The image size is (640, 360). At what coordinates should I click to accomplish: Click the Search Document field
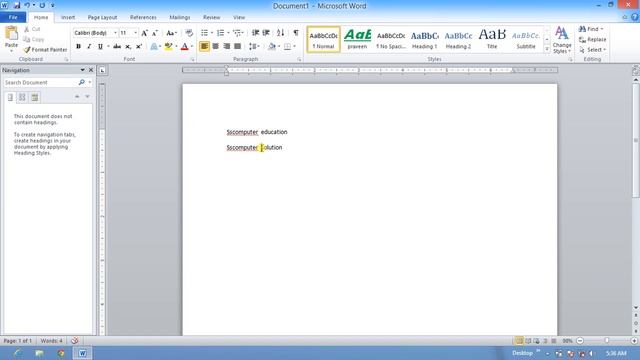coord(40,82)
